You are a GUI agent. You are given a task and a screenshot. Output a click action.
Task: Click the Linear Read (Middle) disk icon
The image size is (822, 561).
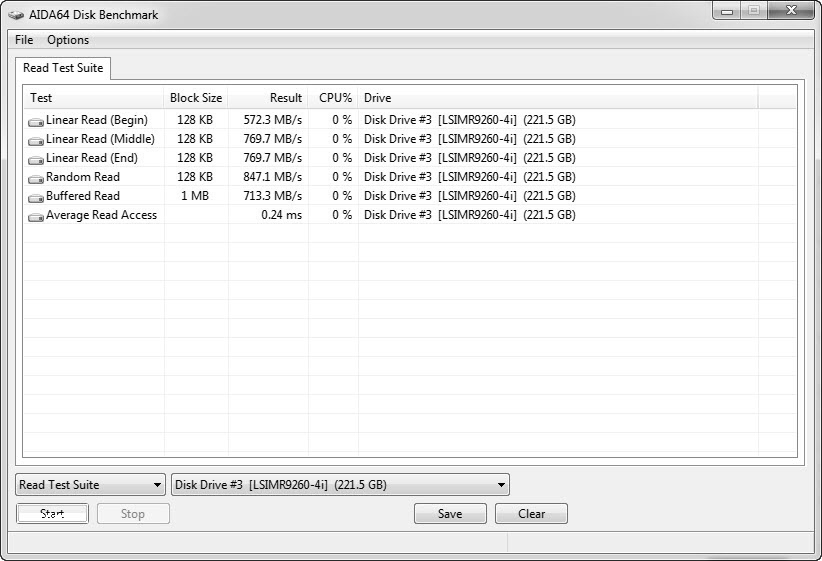(x=36, y=141)
